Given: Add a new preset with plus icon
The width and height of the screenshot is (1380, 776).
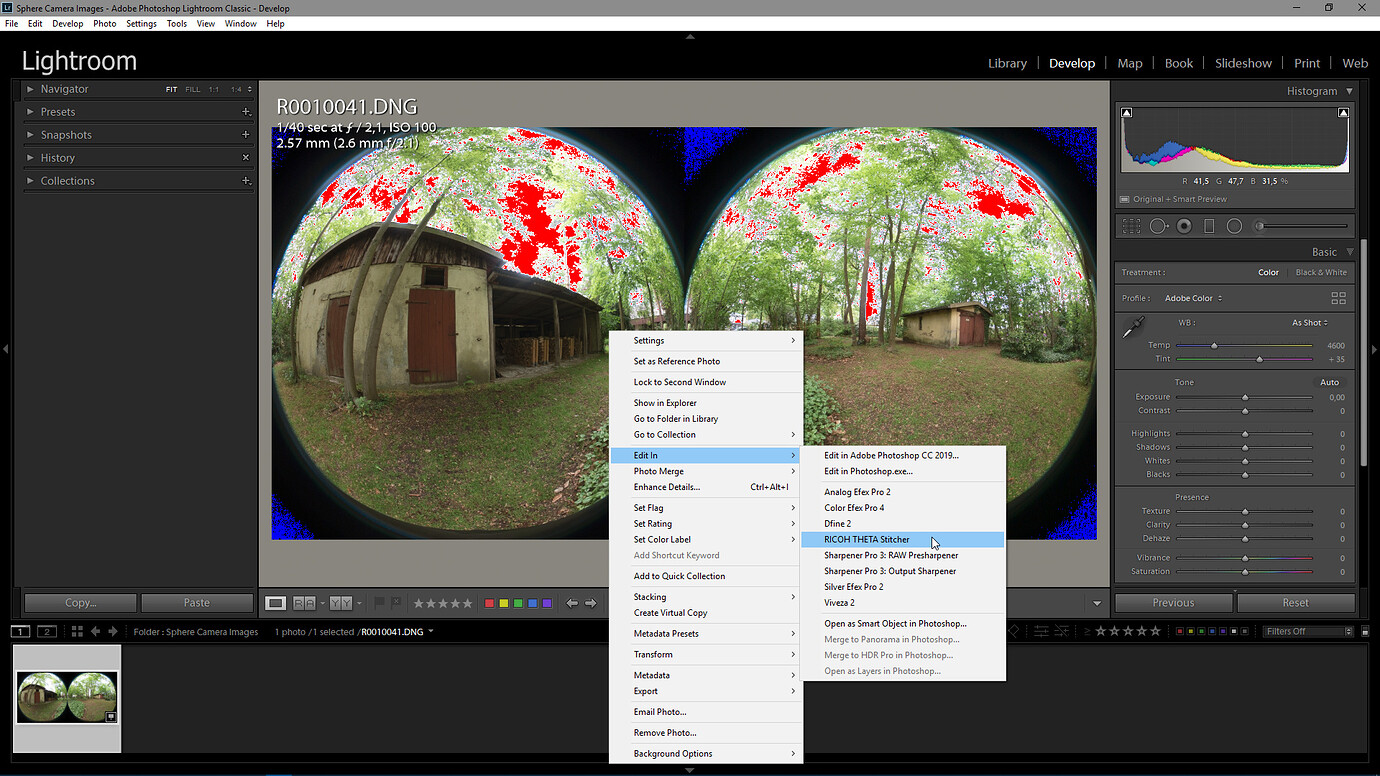Looking at the screenshot, I should tap(246, 112).
